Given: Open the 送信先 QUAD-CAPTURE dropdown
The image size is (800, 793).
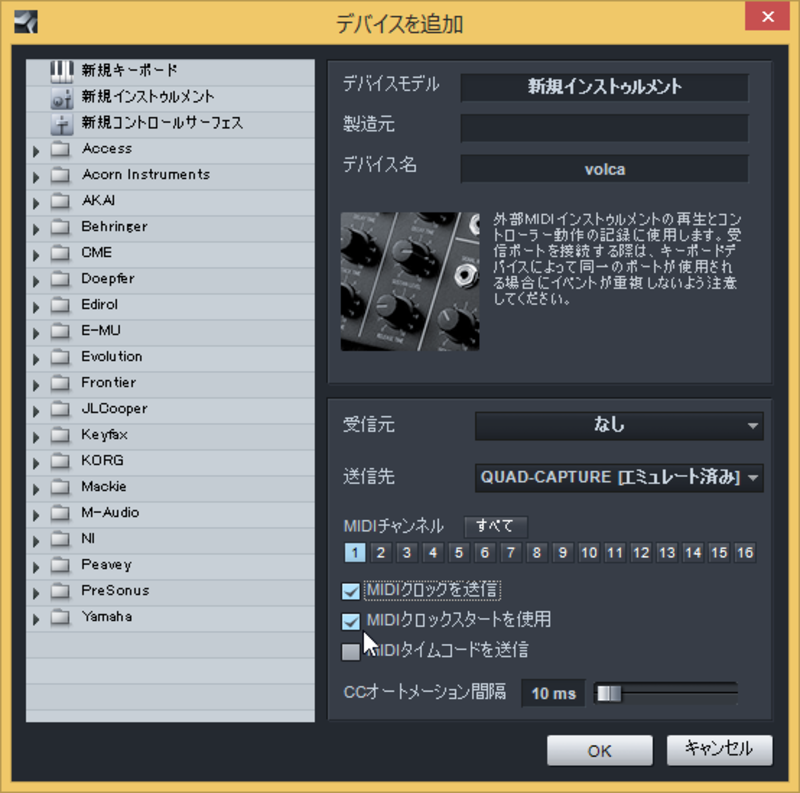Looking at the screenshot, I should click(x=619, y=478).
